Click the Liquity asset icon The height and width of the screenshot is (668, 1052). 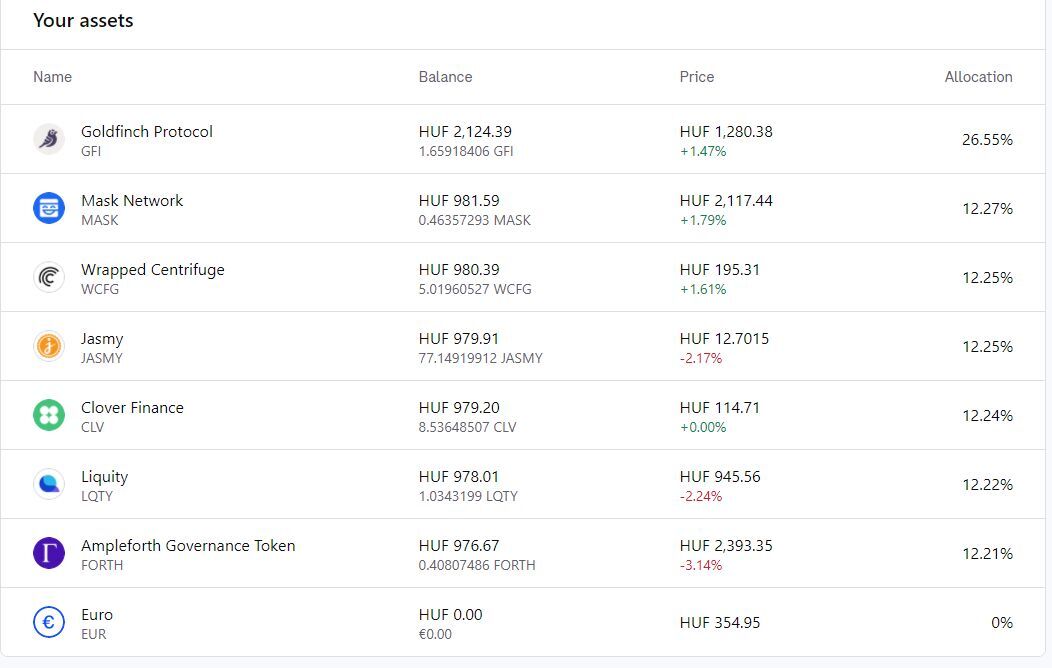(x=49, y=484)
